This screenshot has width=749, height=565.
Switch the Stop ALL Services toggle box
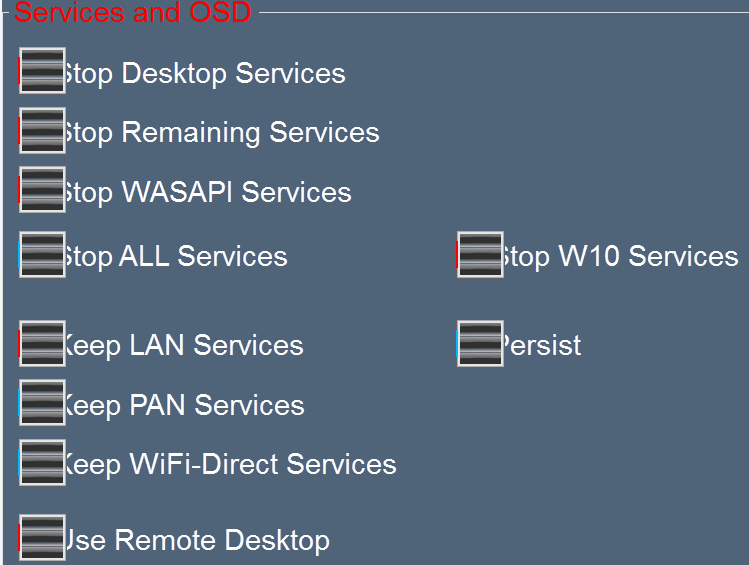(42, 255)
